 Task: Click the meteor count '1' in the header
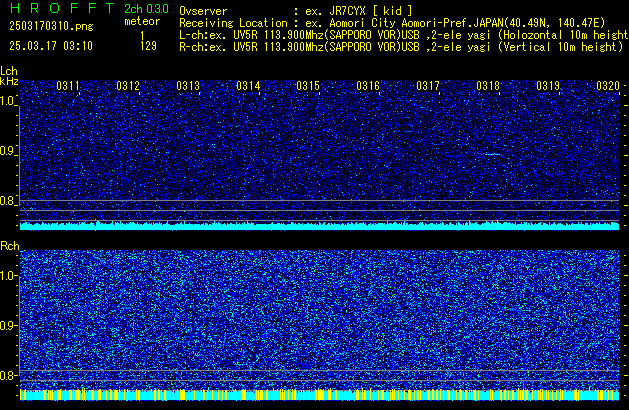pyautogui.click(x=142, y=36)
